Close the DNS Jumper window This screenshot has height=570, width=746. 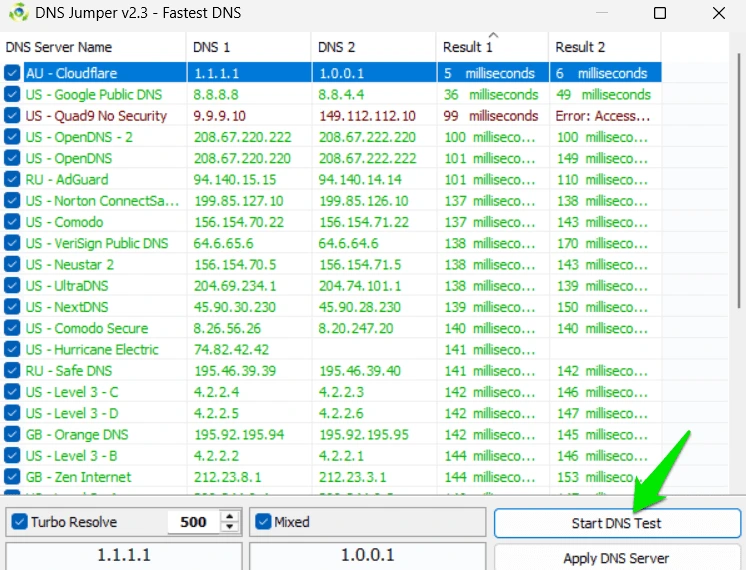point(719,13)
